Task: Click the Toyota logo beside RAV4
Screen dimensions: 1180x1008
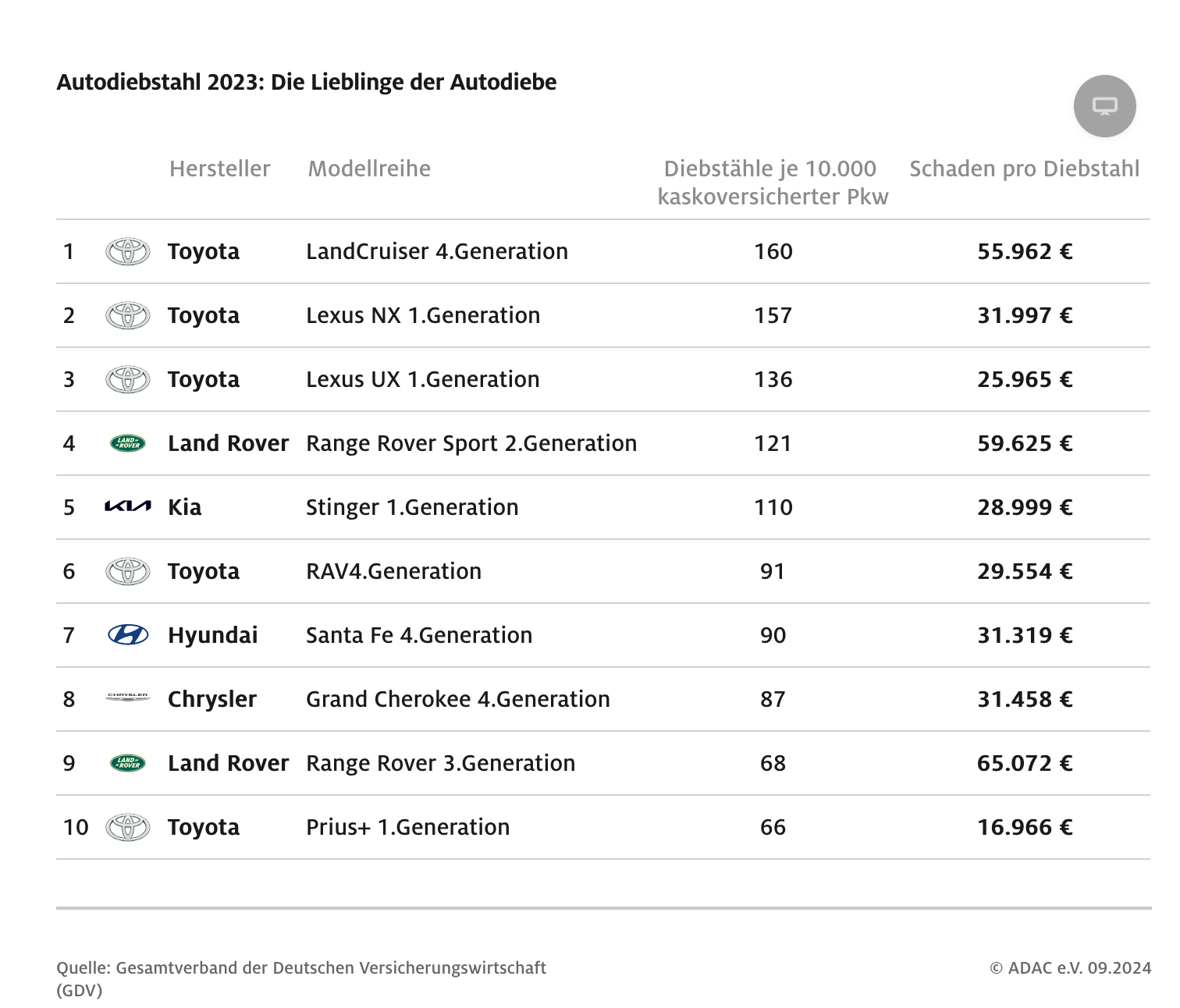Action: coord(128,571)
